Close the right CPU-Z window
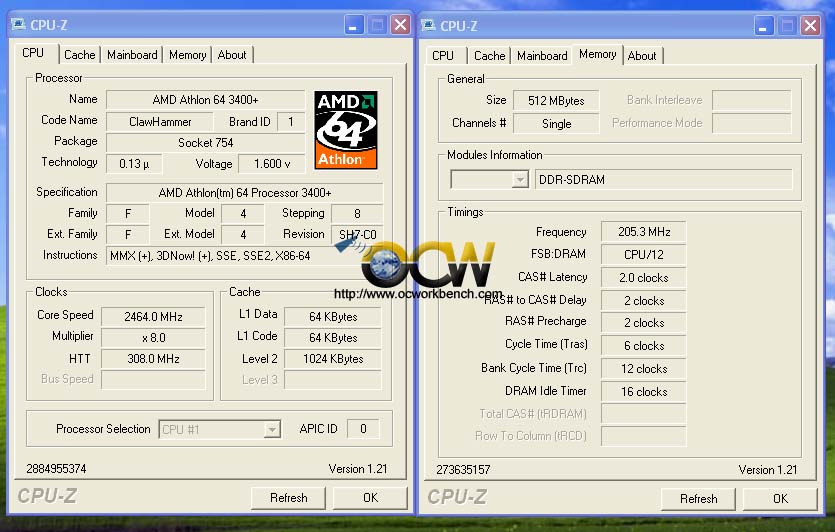Screen dimensions: 835x532 tap(810, 26)
